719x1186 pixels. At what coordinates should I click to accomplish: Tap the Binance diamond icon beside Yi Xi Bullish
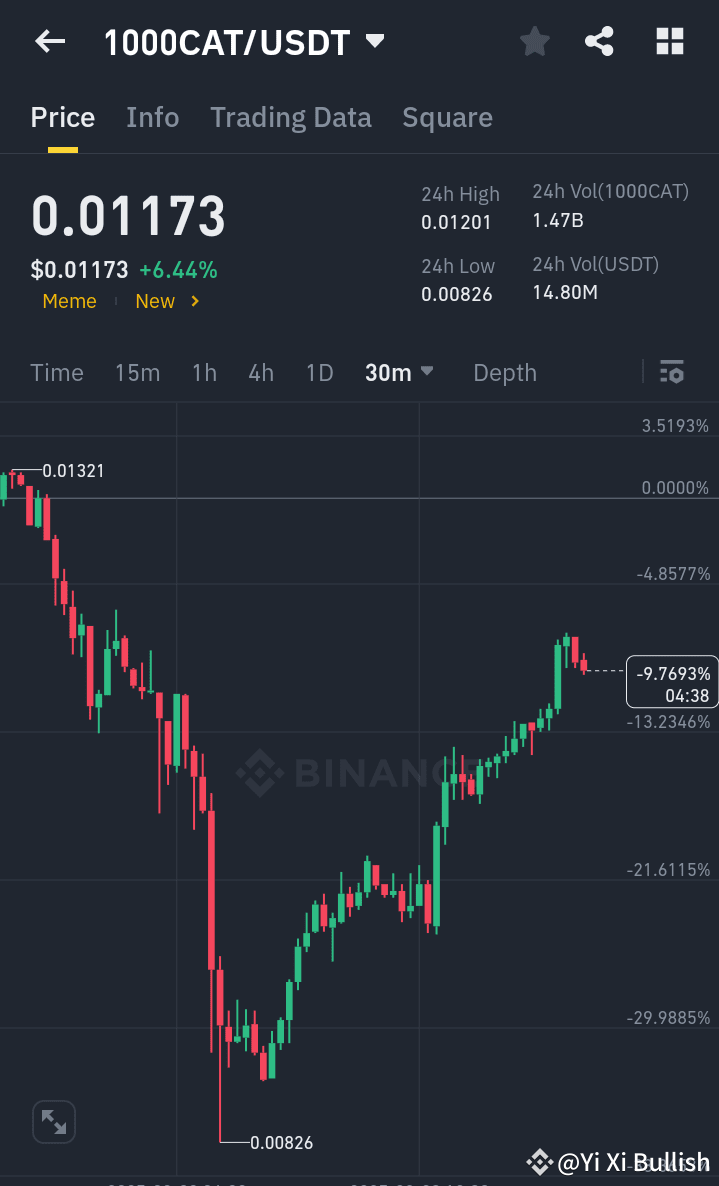pos(541,1162)
